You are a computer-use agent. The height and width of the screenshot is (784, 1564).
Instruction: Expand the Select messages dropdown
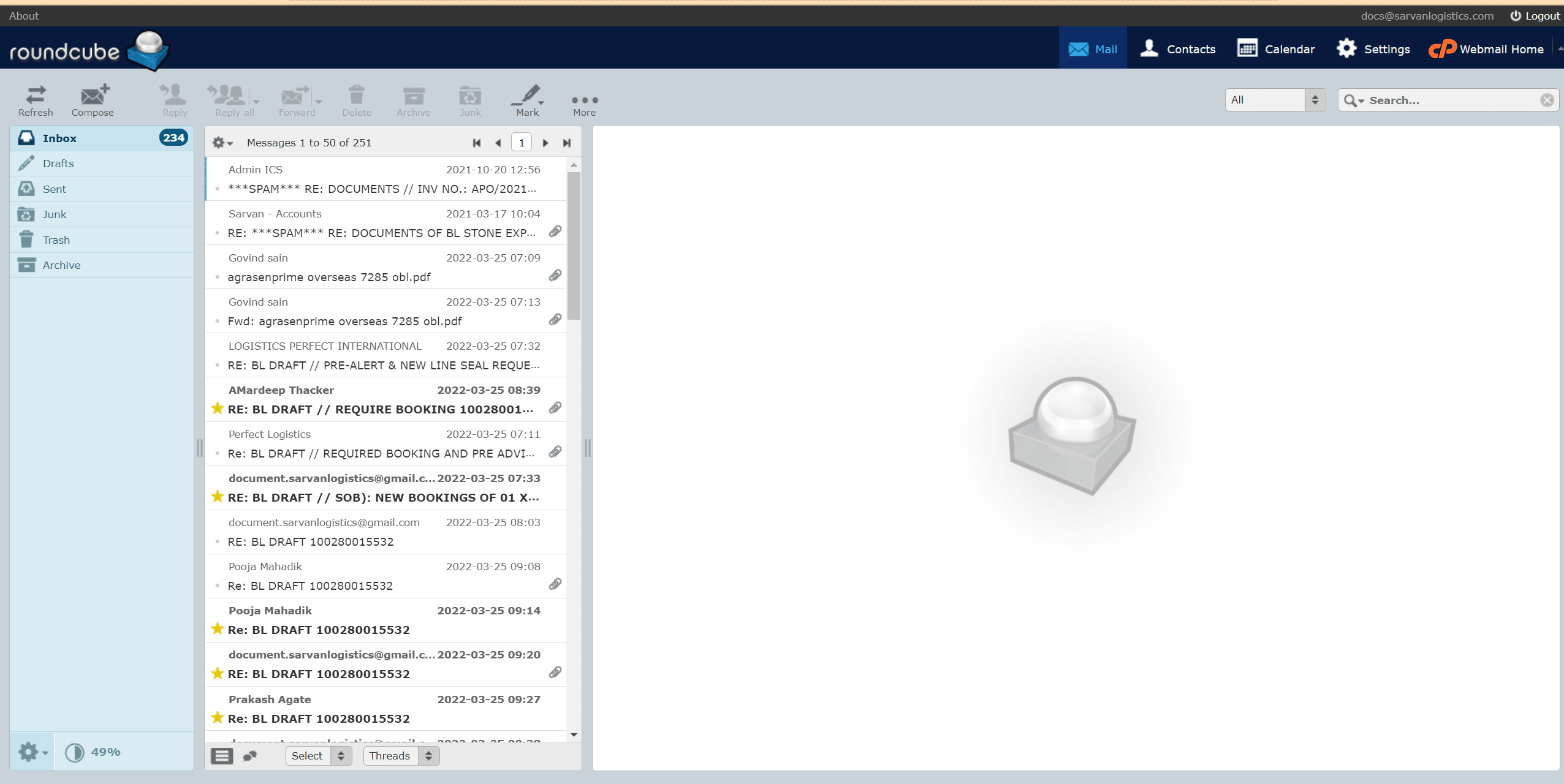[318, 755]
